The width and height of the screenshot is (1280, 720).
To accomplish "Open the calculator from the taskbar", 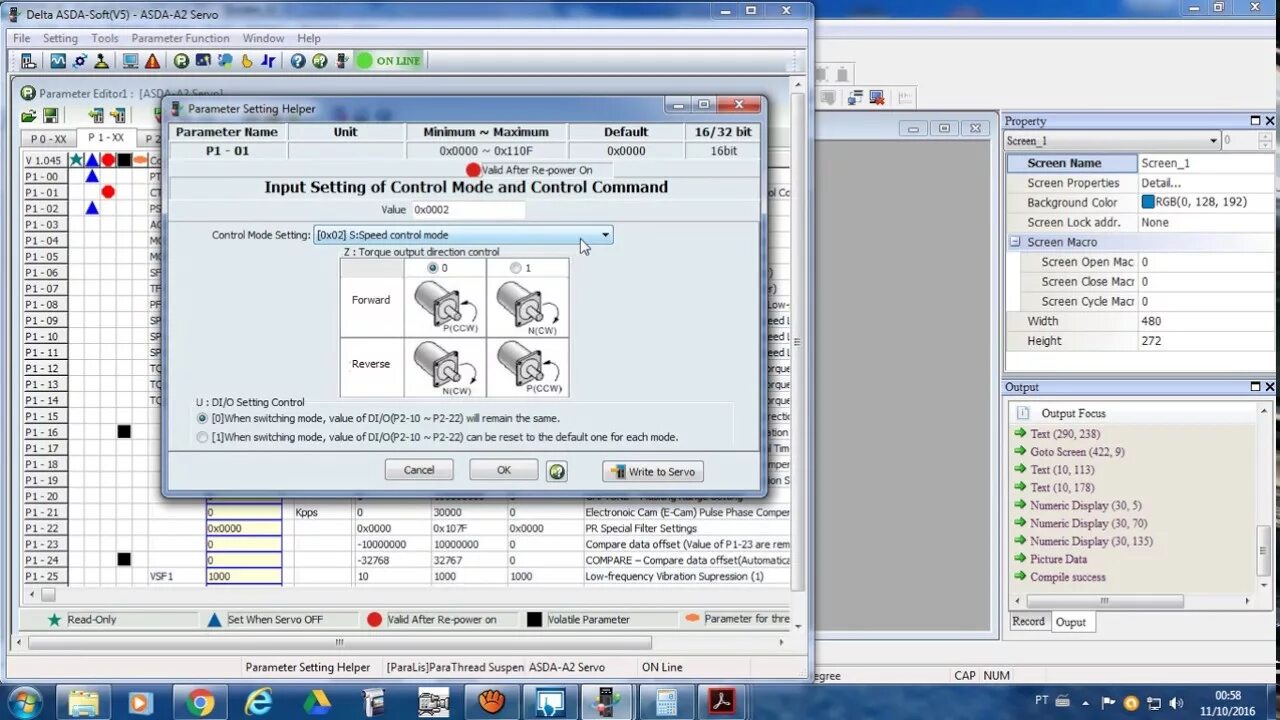I will point(665,702).
